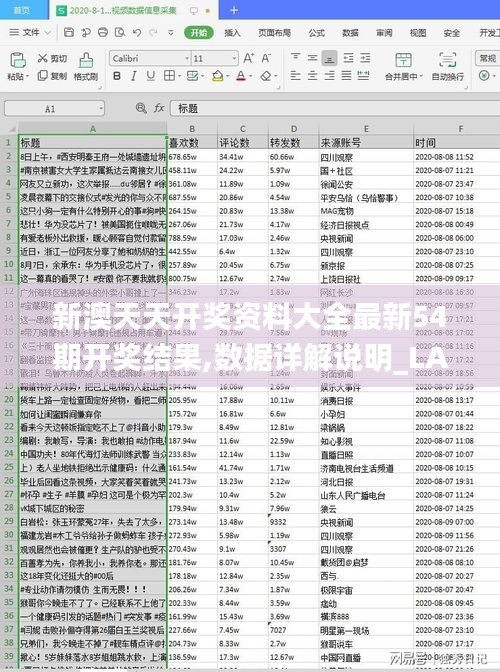The width and height of the screenshot is (500, 672).
Task: Click the 开始 Home tab button
Action: point(199,33)
